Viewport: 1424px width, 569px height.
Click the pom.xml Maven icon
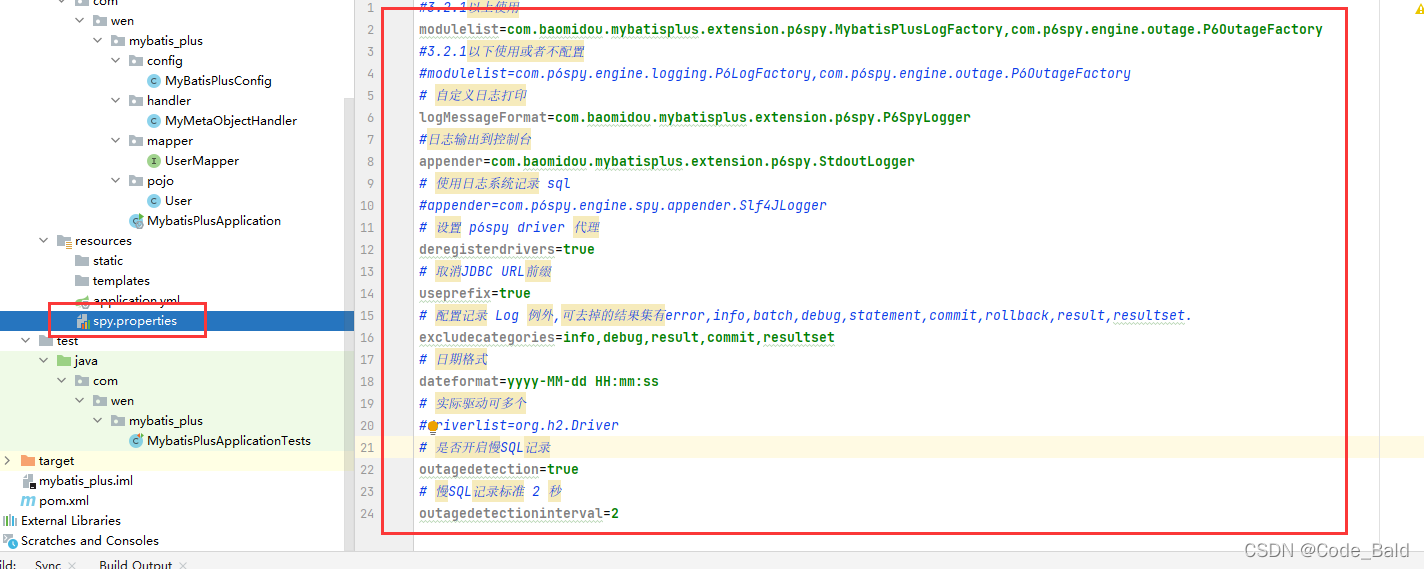tap(29, 501)
